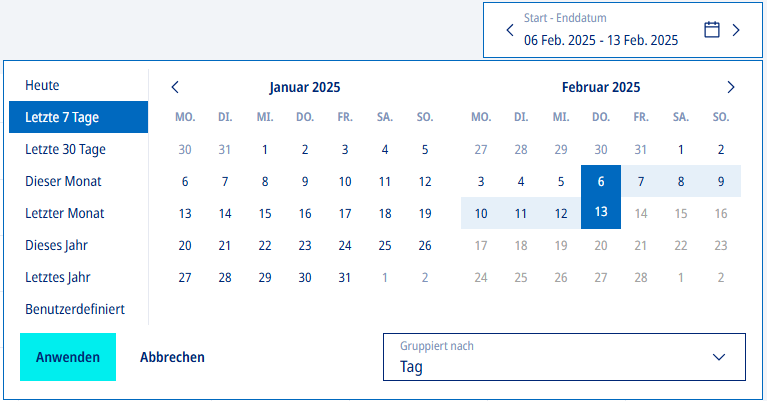
Task: Pick the Letztes Jahr preset
Action: coord(60,277)
